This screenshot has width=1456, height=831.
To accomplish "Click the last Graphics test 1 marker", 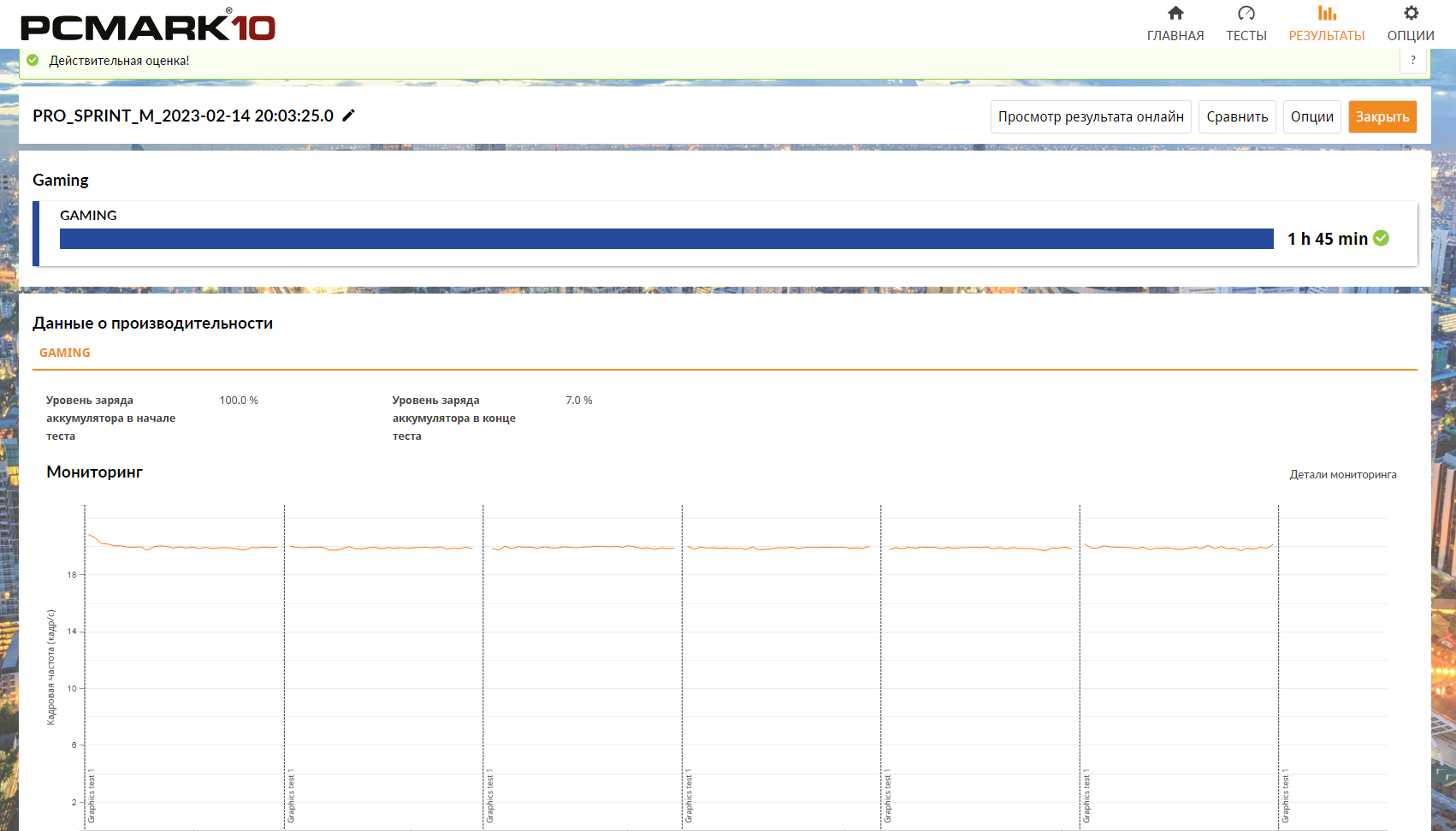I will [1285, 796].
